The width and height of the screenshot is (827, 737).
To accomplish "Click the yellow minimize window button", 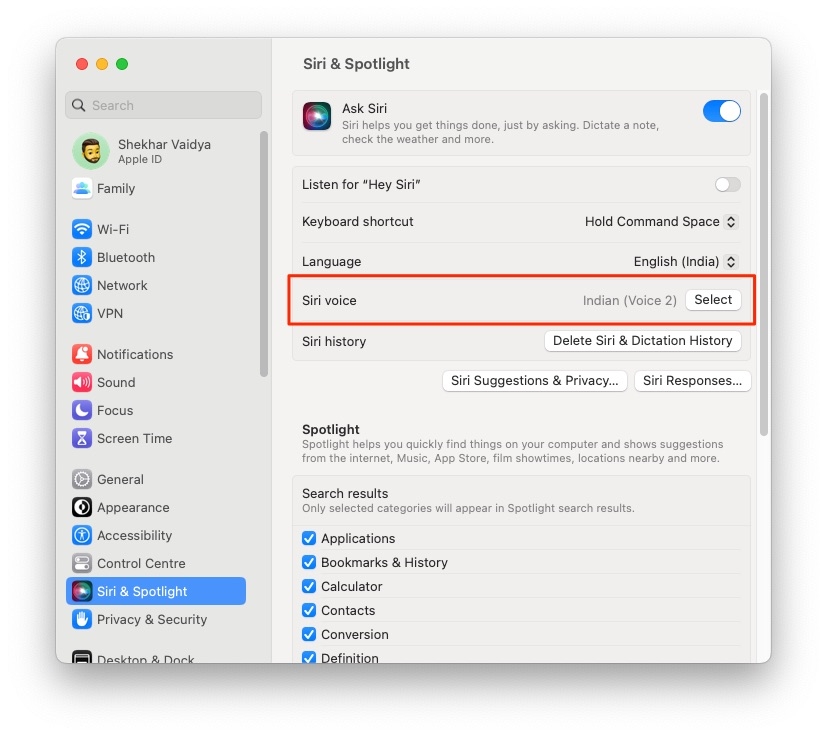I will tap(102, 64).
